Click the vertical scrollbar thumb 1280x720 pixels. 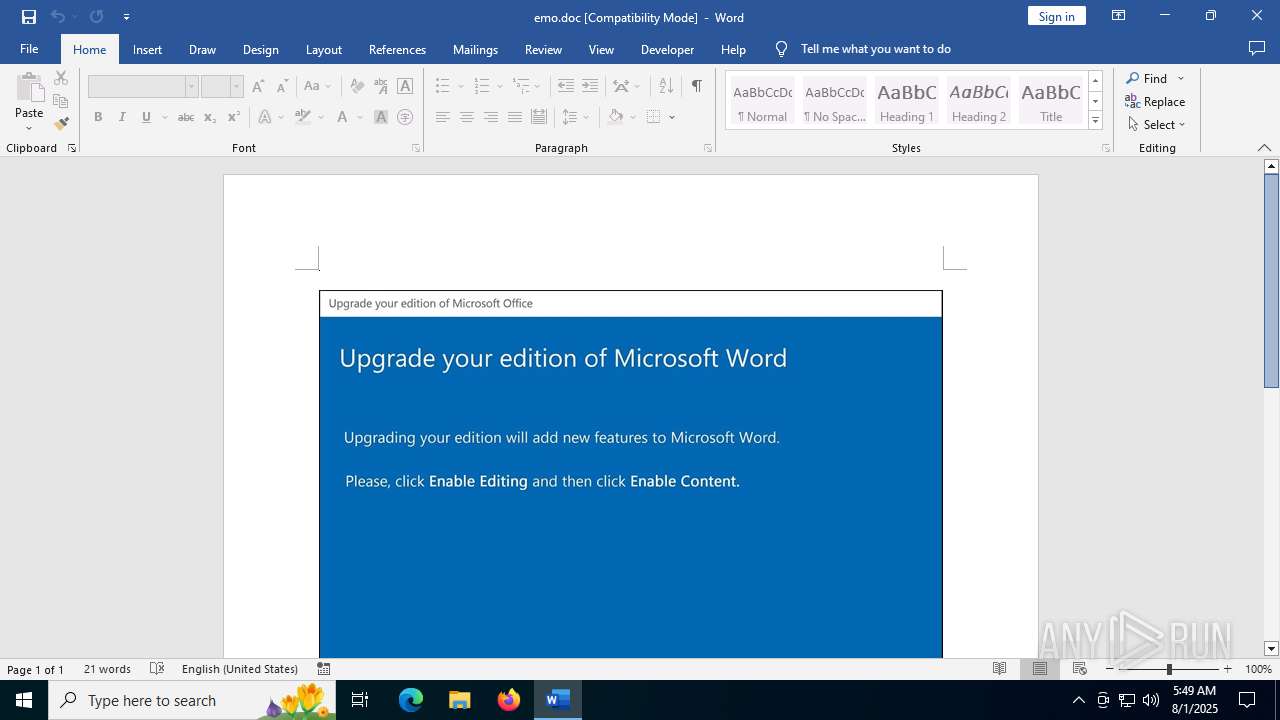(1271, 281)
